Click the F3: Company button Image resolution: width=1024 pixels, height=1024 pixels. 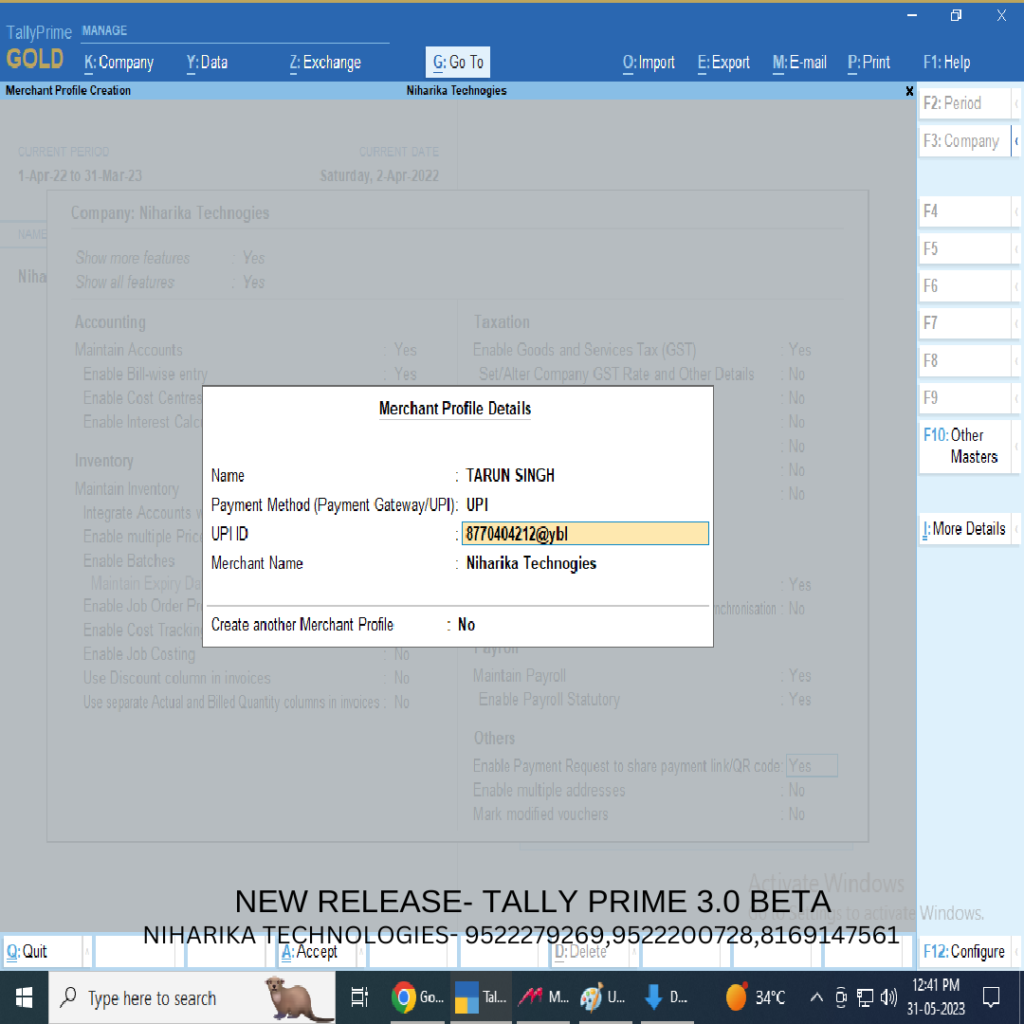click(965, 141)
